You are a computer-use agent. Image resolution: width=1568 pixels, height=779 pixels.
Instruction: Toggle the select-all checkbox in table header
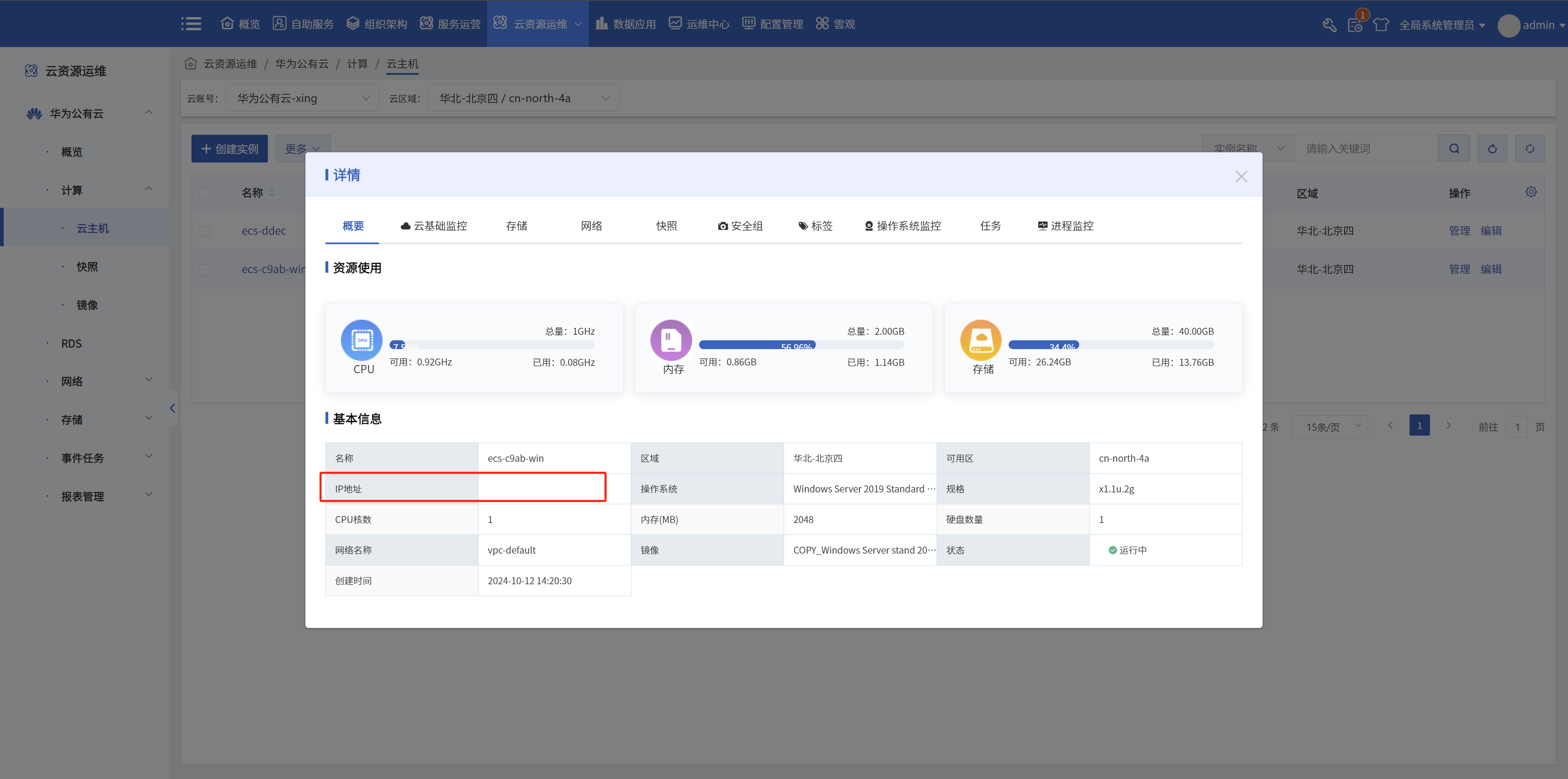click(205, 193)
